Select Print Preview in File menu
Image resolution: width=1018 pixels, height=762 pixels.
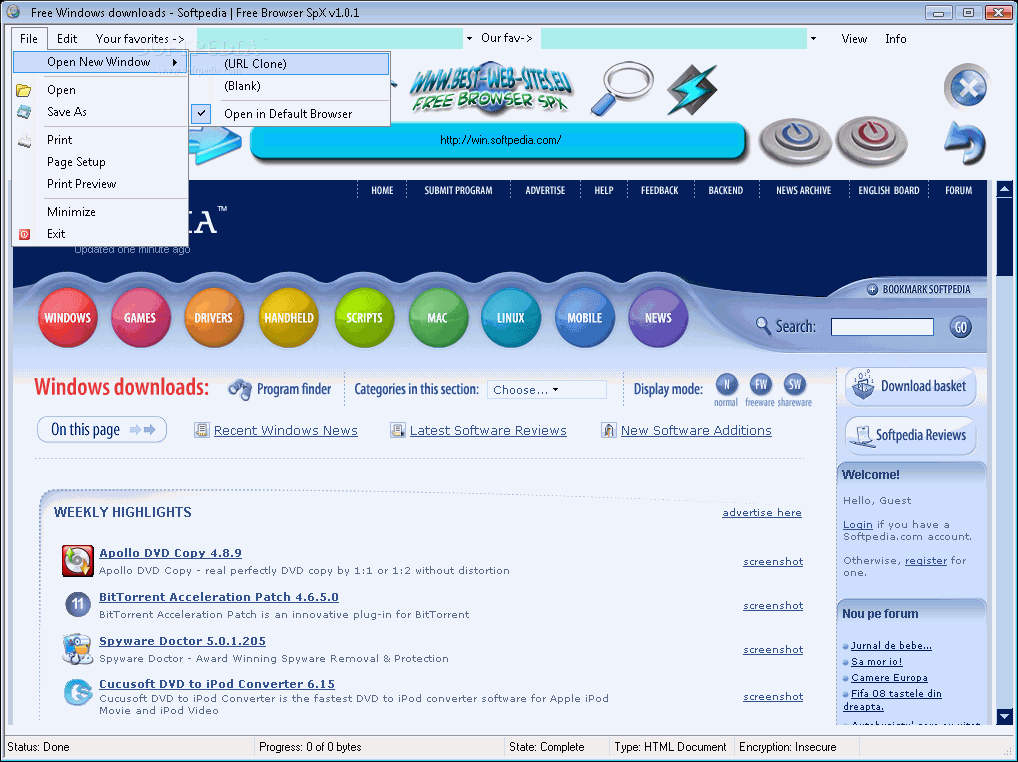(101, 184)
